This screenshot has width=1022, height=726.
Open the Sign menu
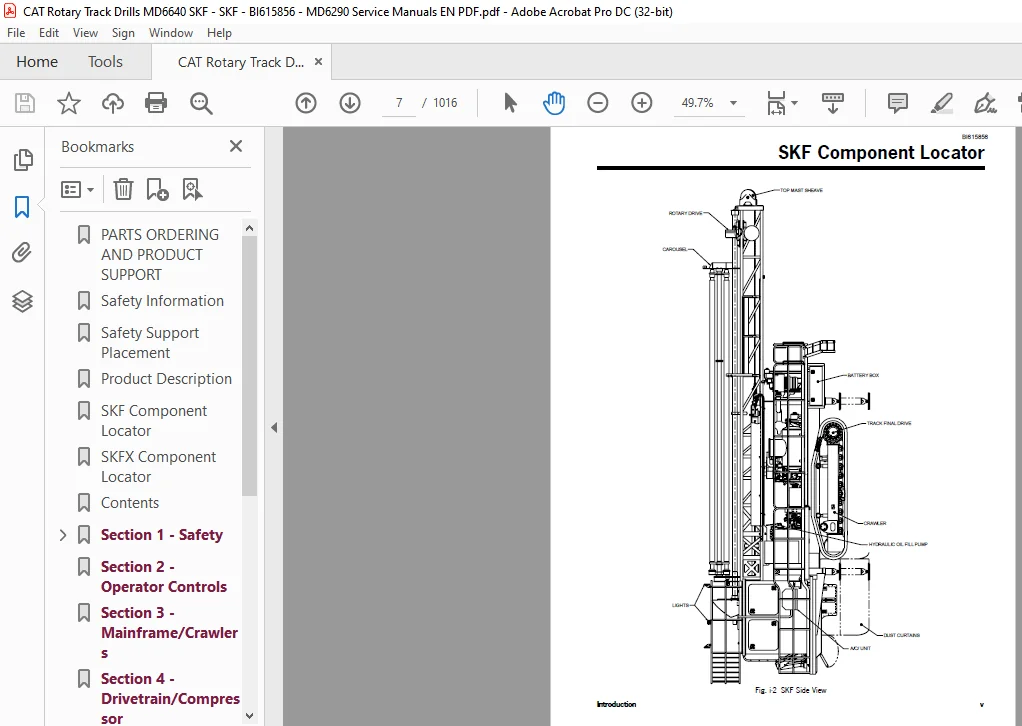coord(123,33)
